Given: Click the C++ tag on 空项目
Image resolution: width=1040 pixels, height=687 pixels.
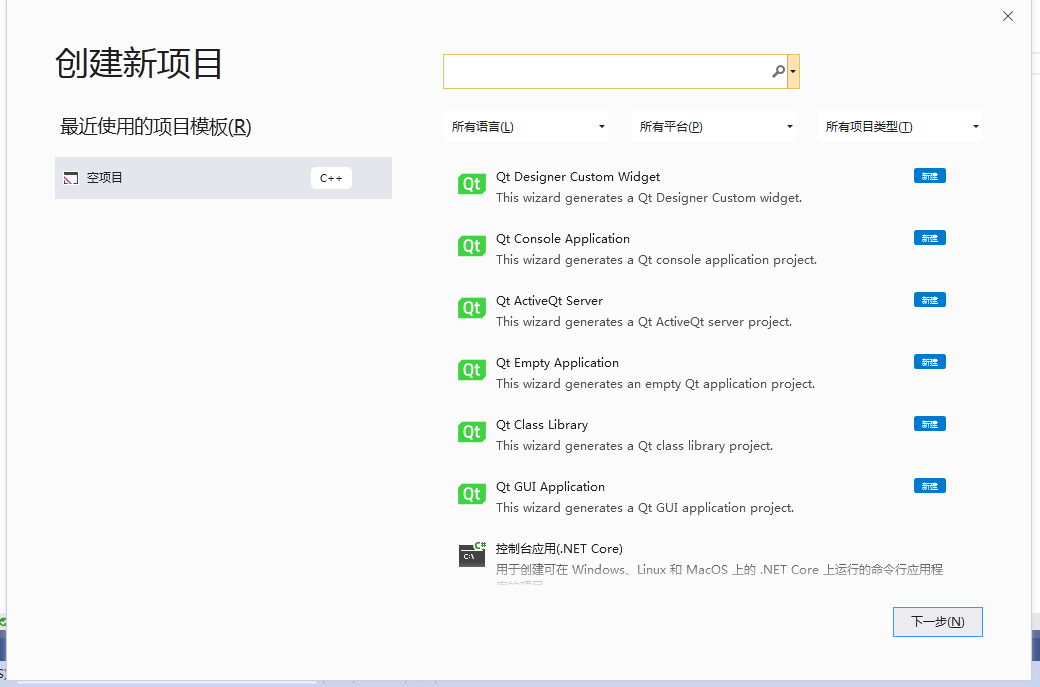Looking at the screenshot, I should (x=331, y=177).
